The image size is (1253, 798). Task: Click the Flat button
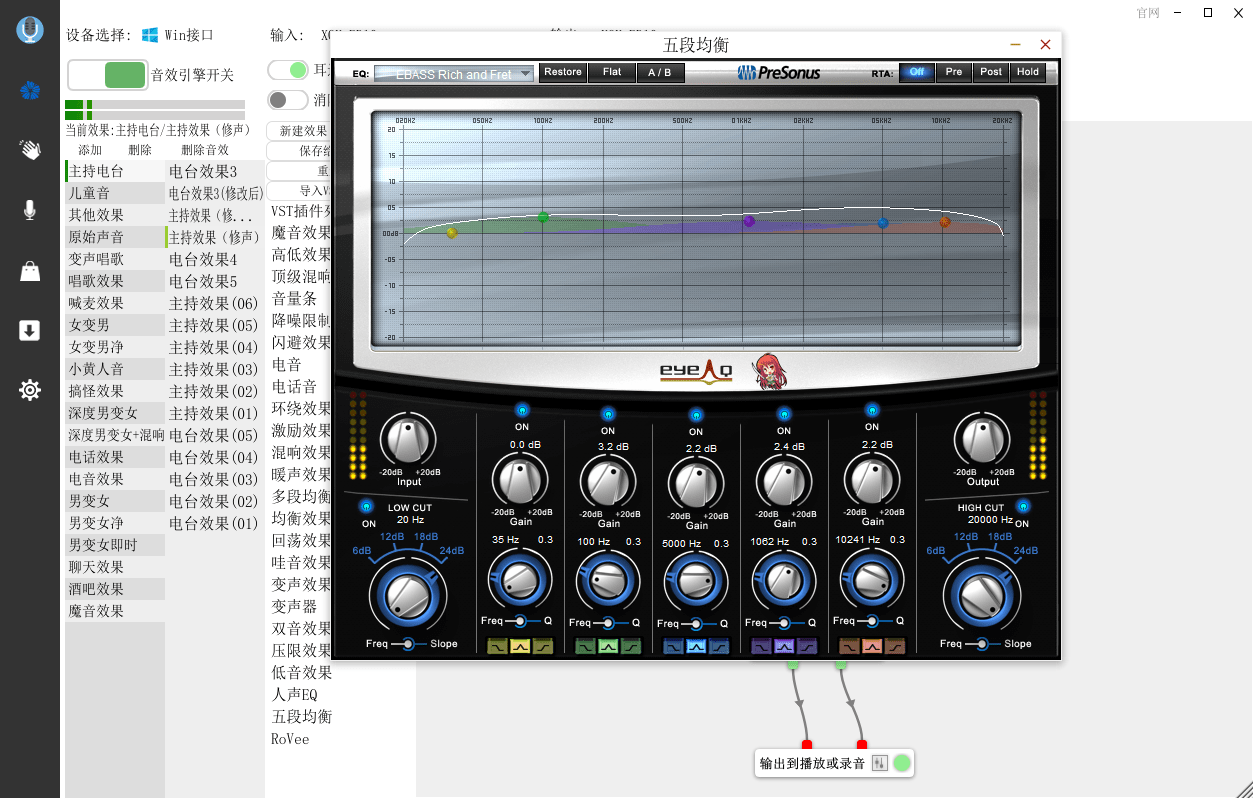(x=612, y=72)
